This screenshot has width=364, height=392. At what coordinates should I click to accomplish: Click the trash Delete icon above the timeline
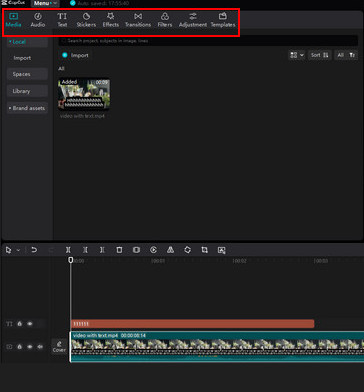pos(119,250)
